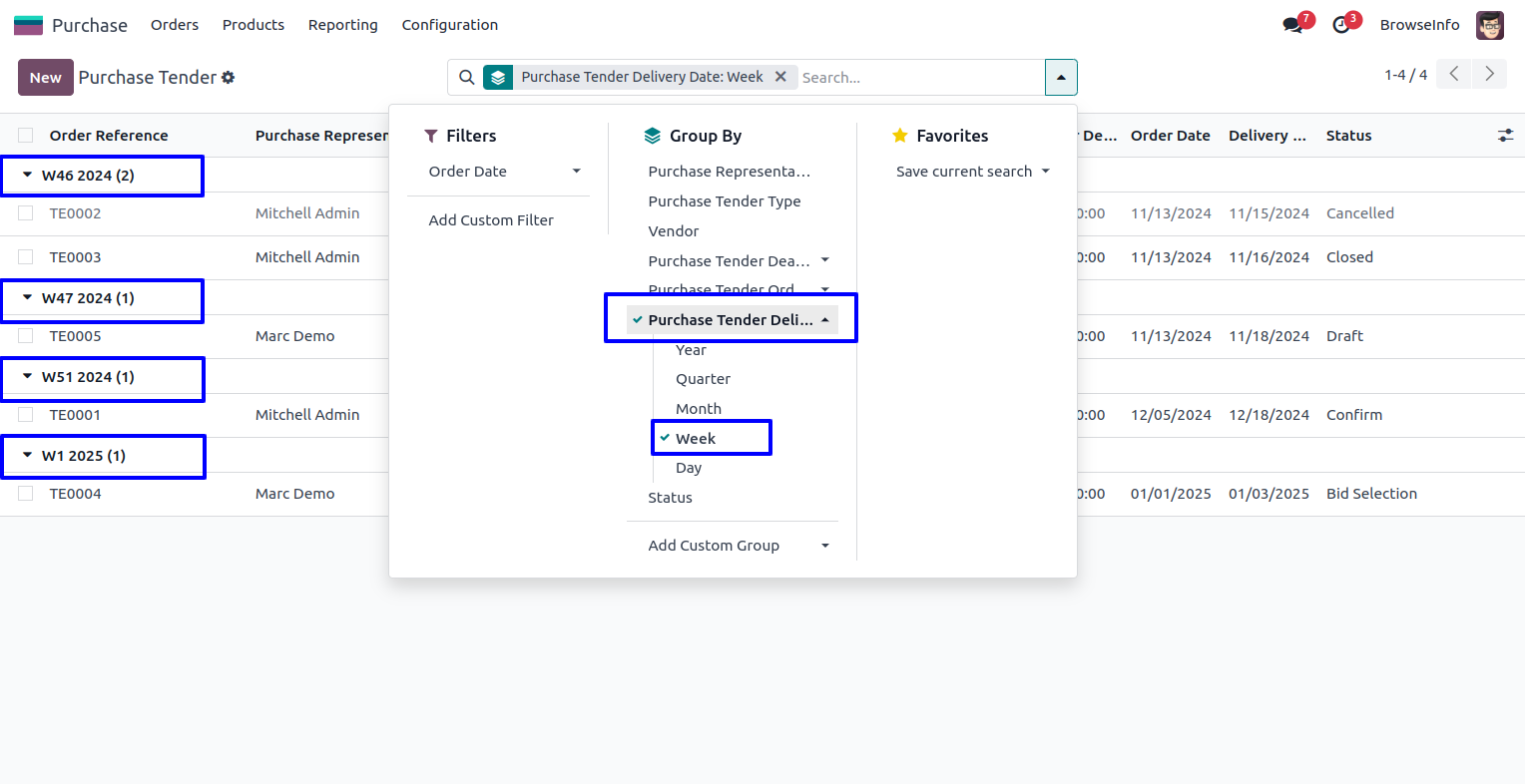Click the Purchase app logo icon
The width and height of the screenshot is (1525, 784).
[x=28, y=25]
